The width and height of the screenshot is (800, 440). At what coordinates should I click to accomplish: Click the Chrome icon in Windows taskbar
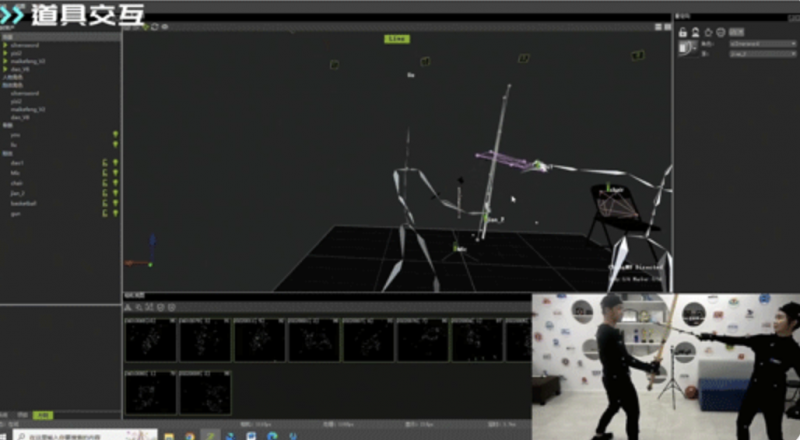click(x=189, y=436)
